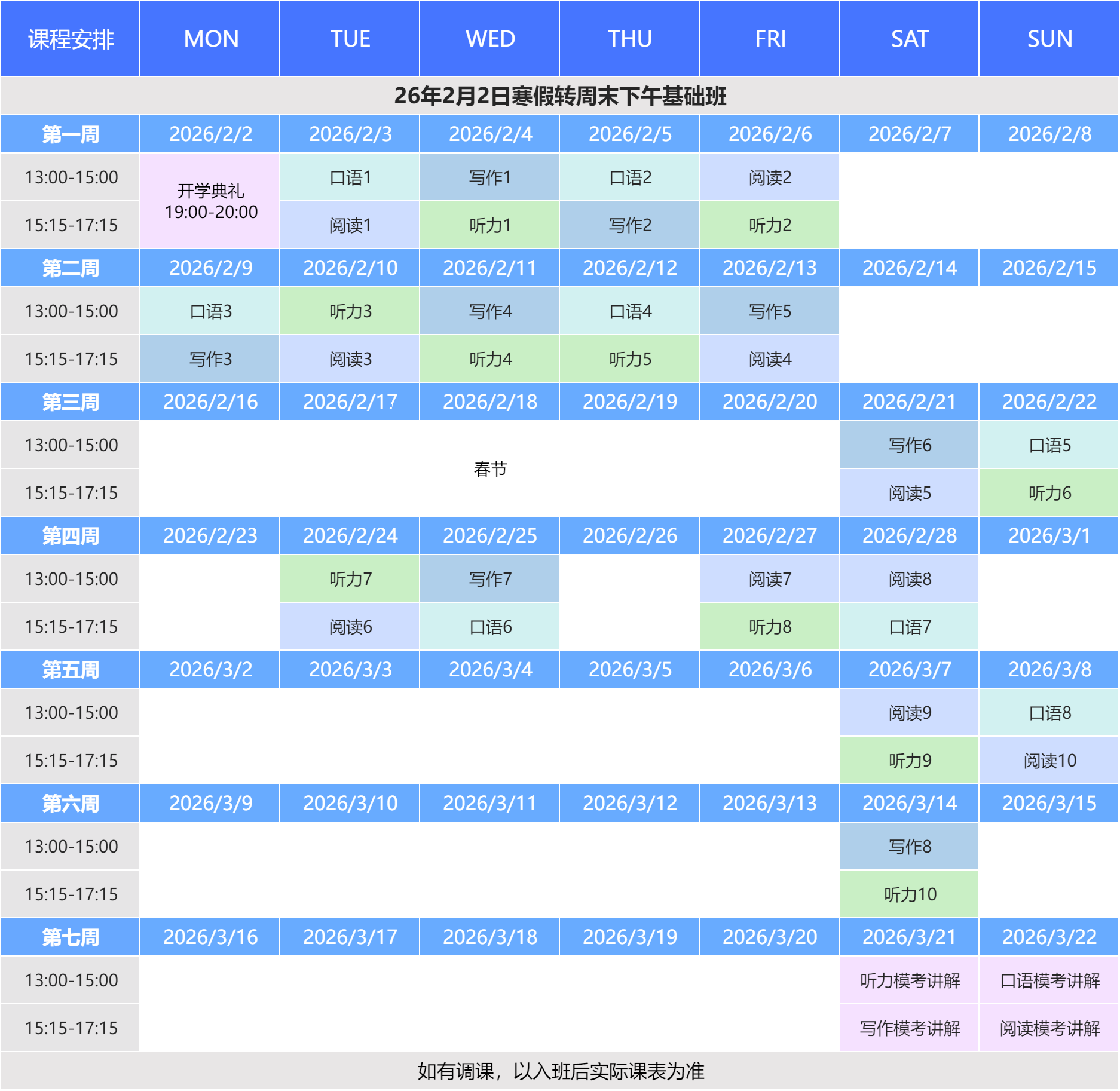1120x1091 pixels.
Task: Select the 听力10 class cell
Action: [909, 894]
